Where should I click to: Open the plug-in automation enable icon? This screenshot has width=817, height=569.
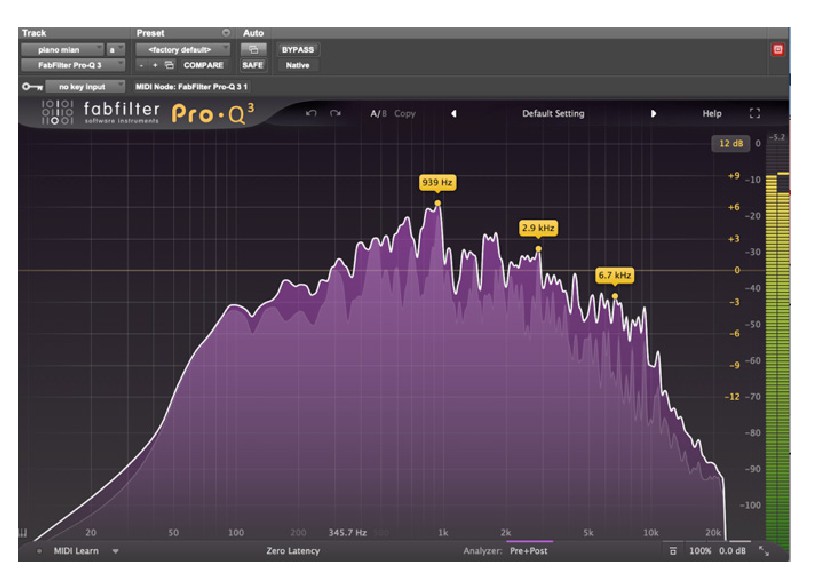click(253, 50)
